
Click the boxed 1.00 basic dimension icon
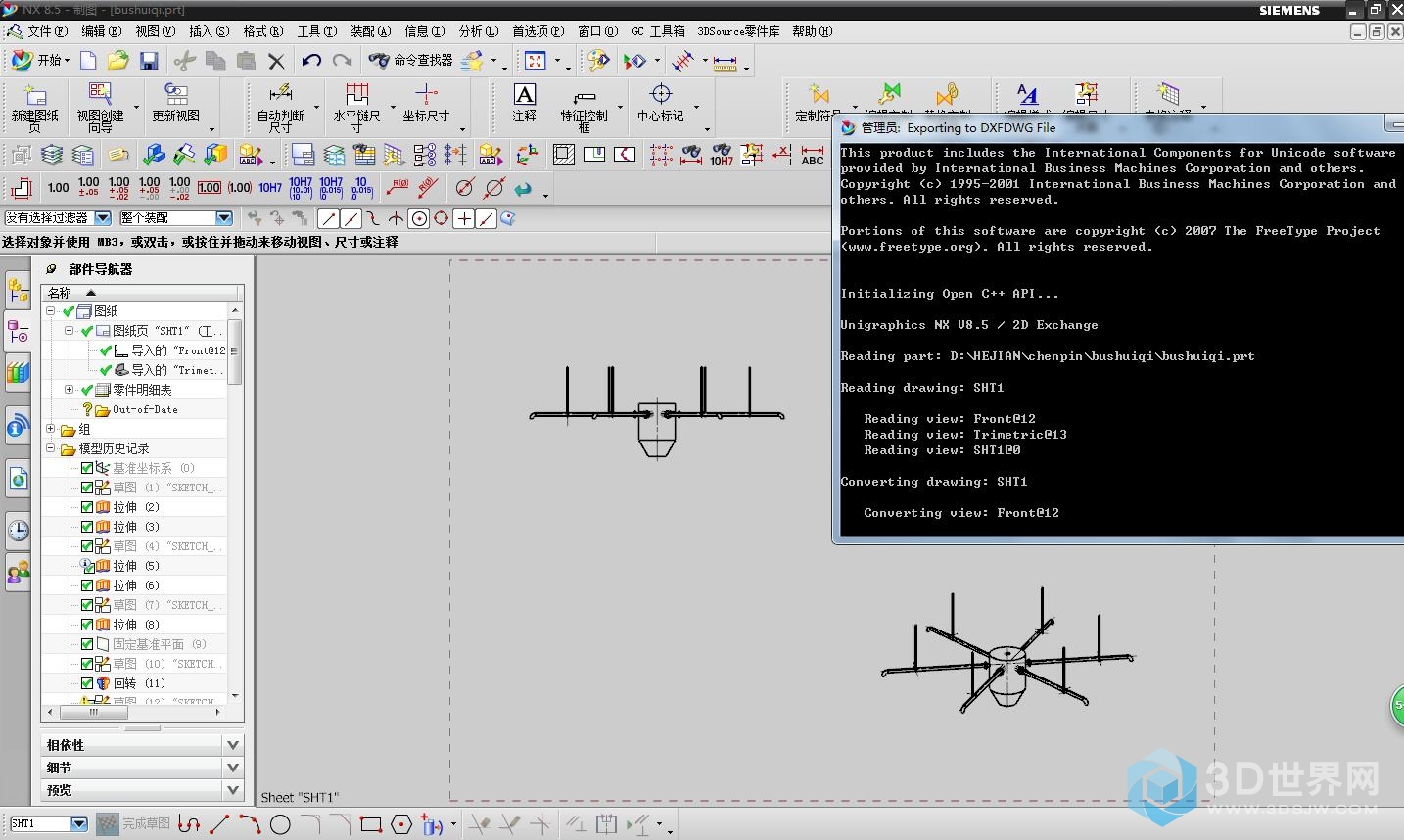[210, 187]
